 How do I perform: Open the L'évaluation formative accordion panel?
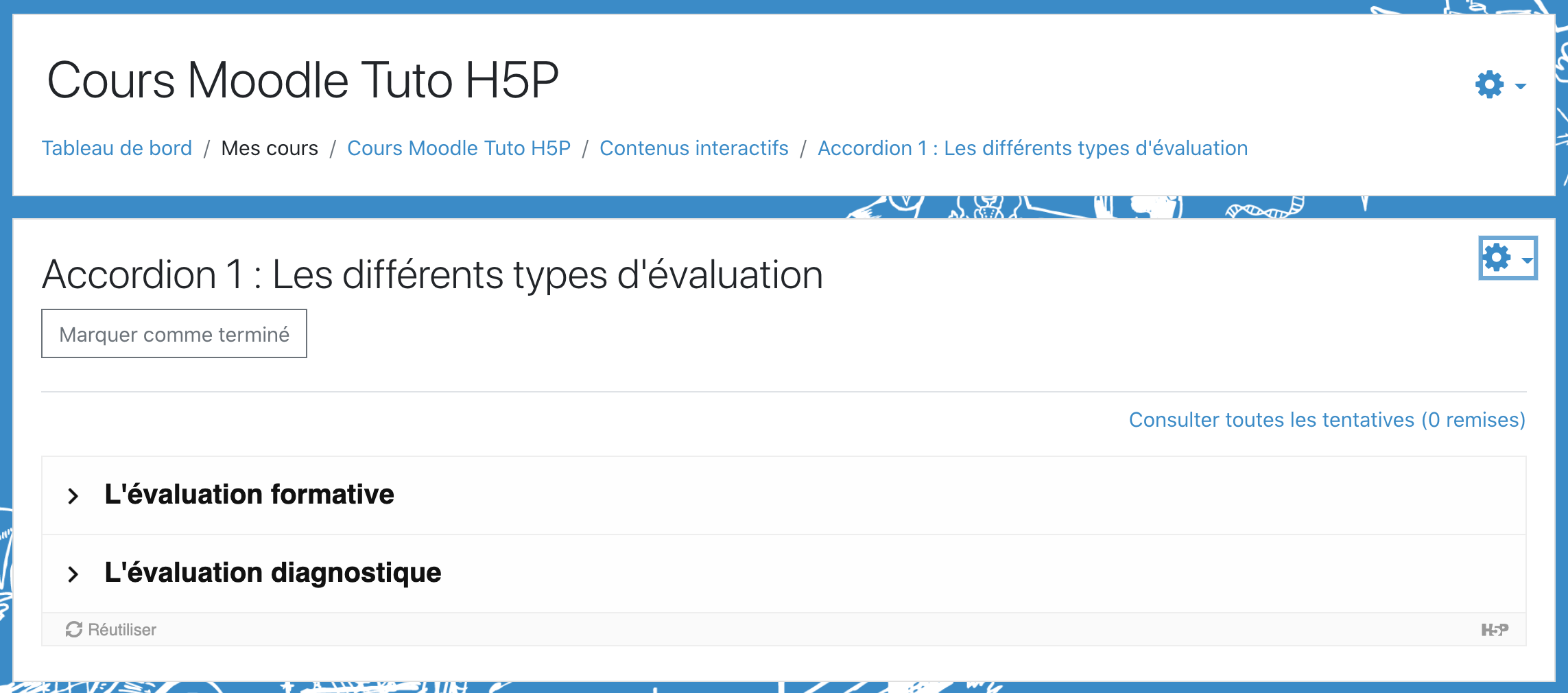click(250, 495)
